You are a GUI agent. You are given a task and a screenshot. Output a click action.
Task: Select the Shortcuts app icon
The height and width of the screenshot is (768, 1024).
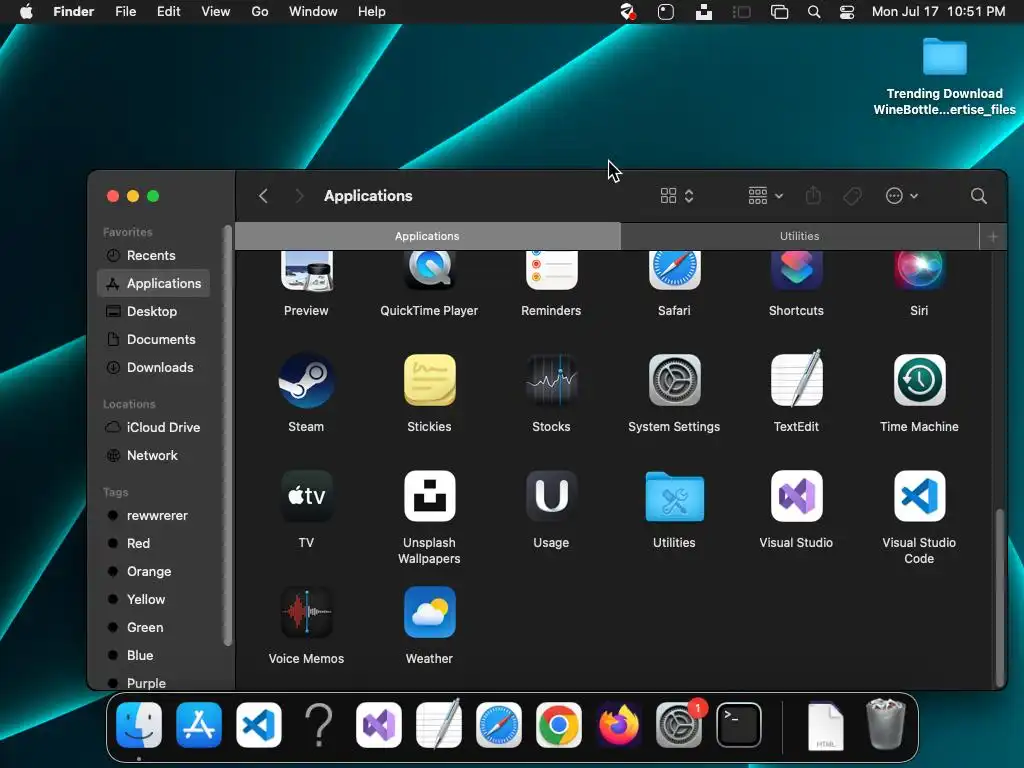pyautogui.click(x=796, y=271)
